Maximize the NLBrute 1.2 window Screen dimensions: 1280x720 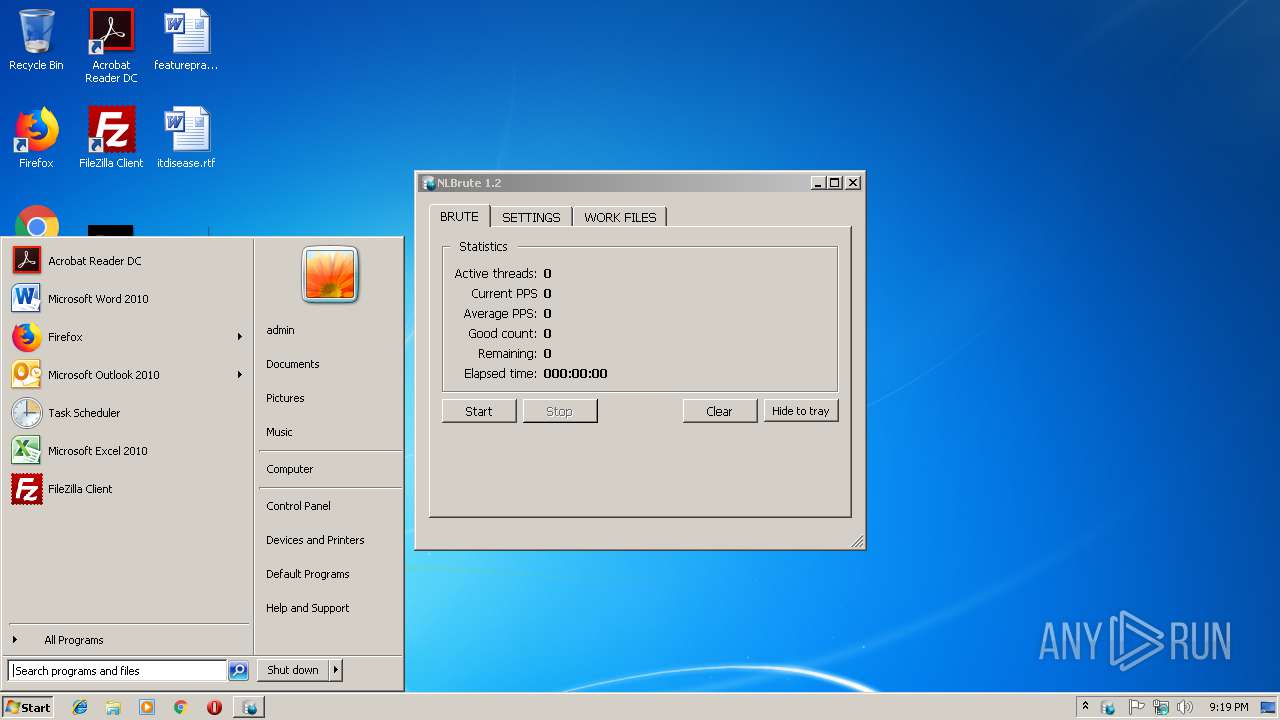[835, 183]
